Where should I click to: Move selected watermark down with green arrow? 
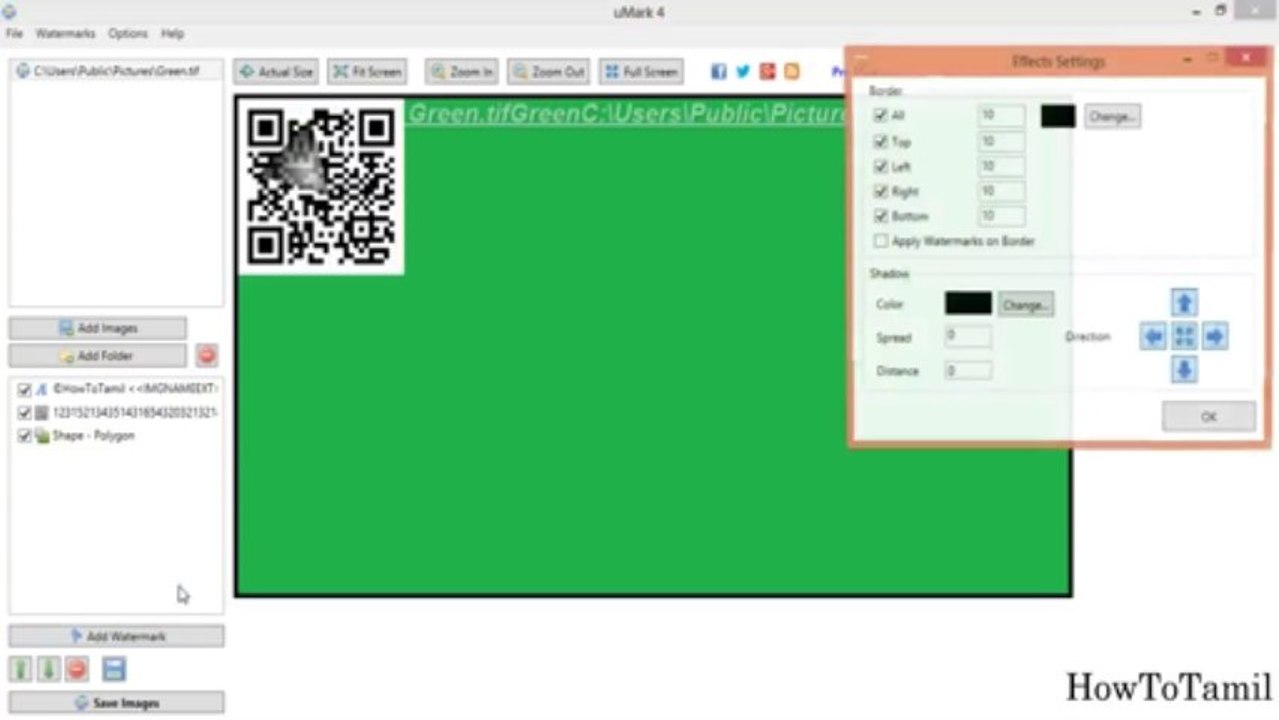pos(47,669)
